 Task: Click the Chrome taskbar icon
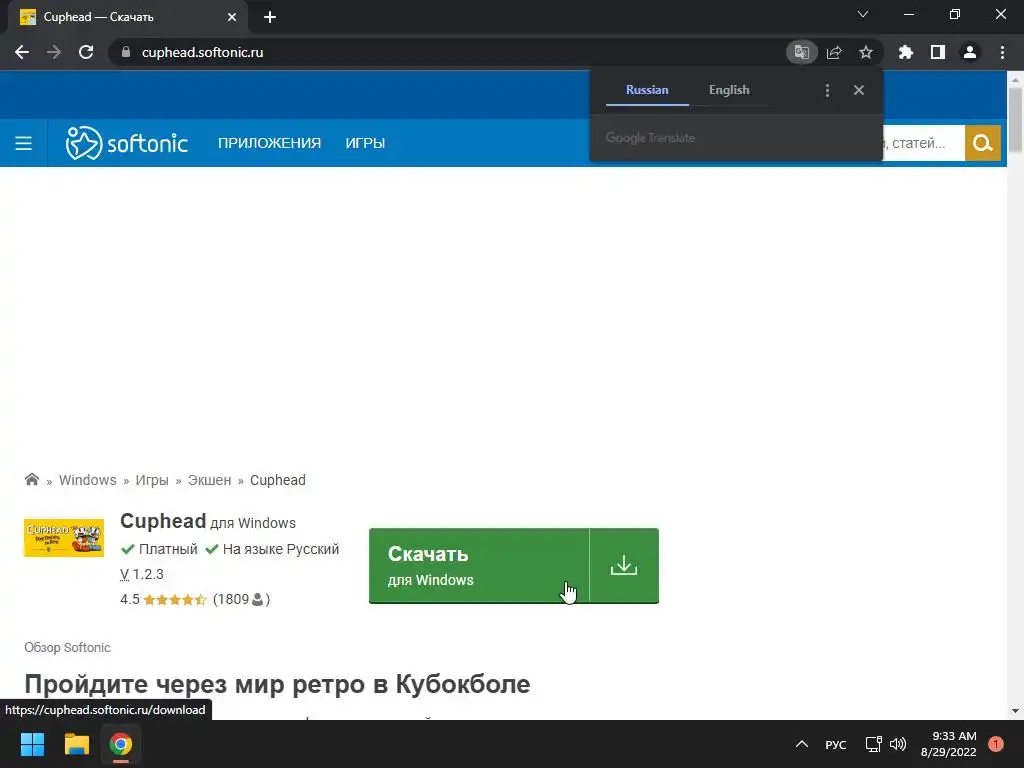click(x=121, y=744)
